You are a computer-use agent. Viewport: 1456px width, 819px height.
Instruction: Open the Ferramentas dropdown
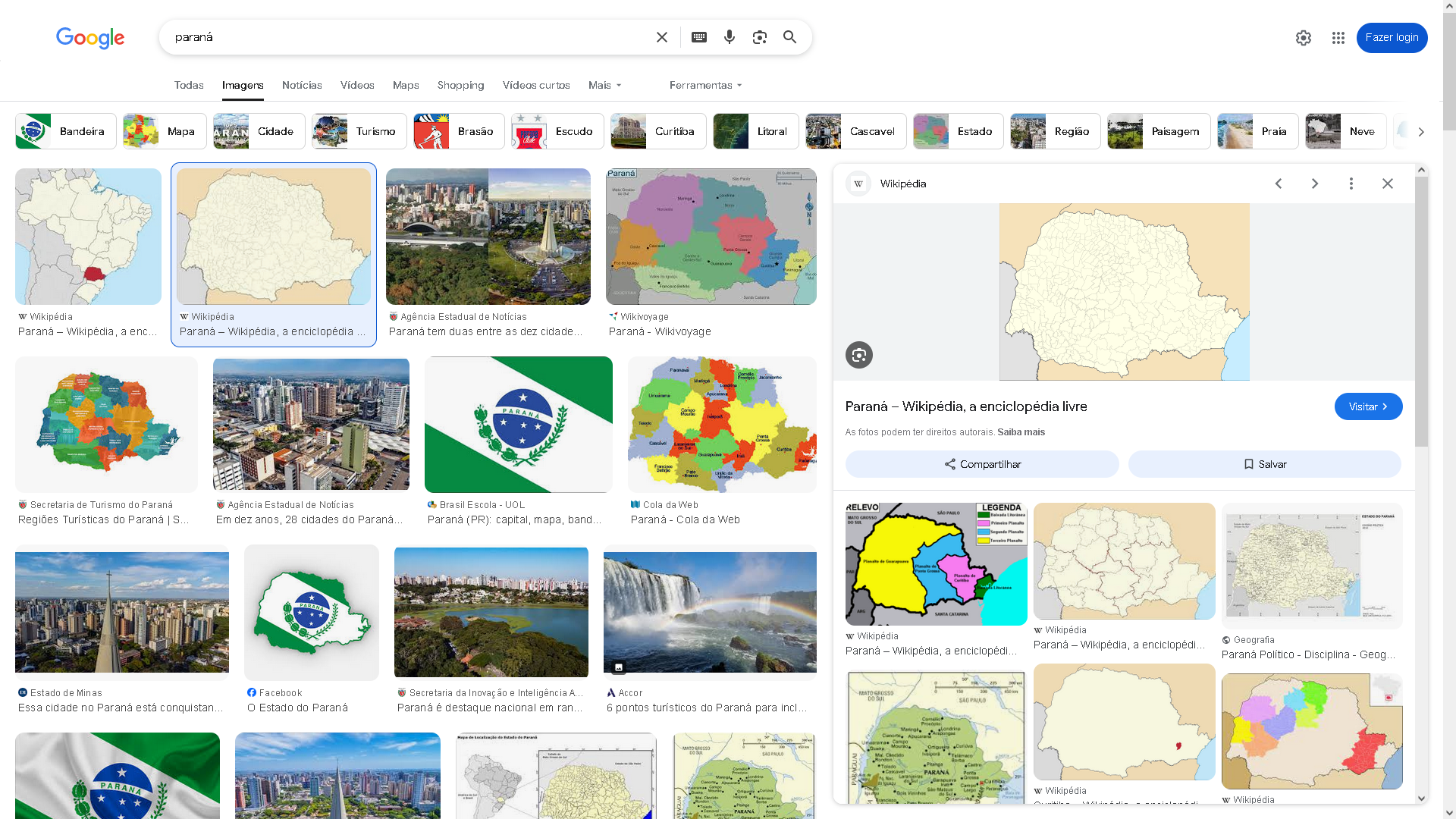pyautogui.click(x=706, y=85)
